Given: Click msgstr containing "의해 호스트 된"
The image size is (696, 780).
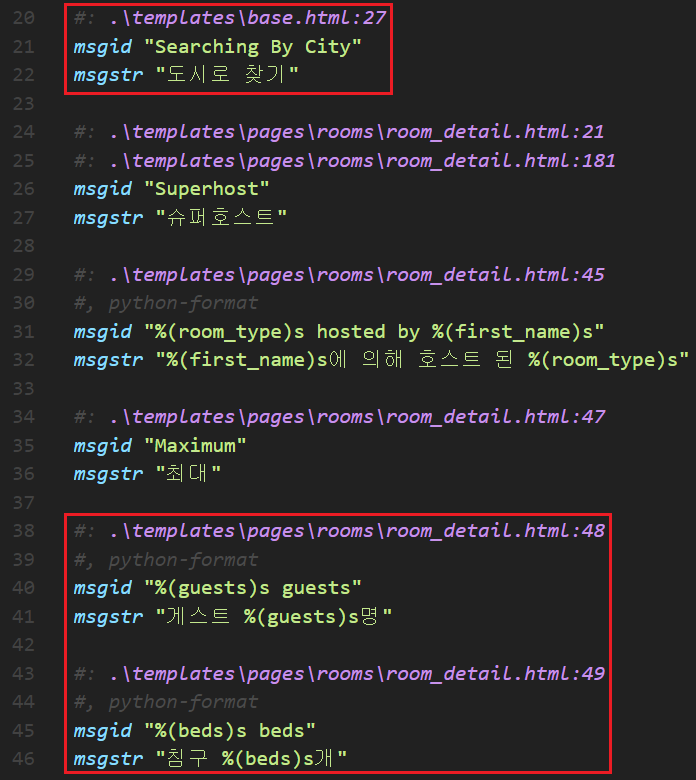Looking at the screenshot, I should pyautogui.click(x=381, y=360).
